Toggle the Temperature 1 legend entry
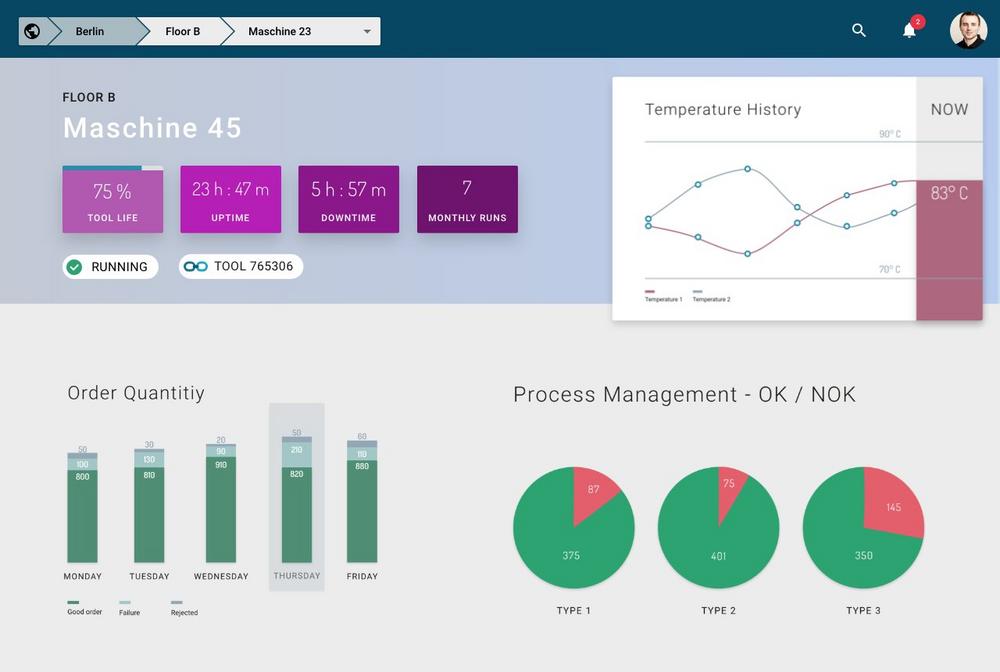The width and height of the screenshot is (1000, 672). click(662, 298)
